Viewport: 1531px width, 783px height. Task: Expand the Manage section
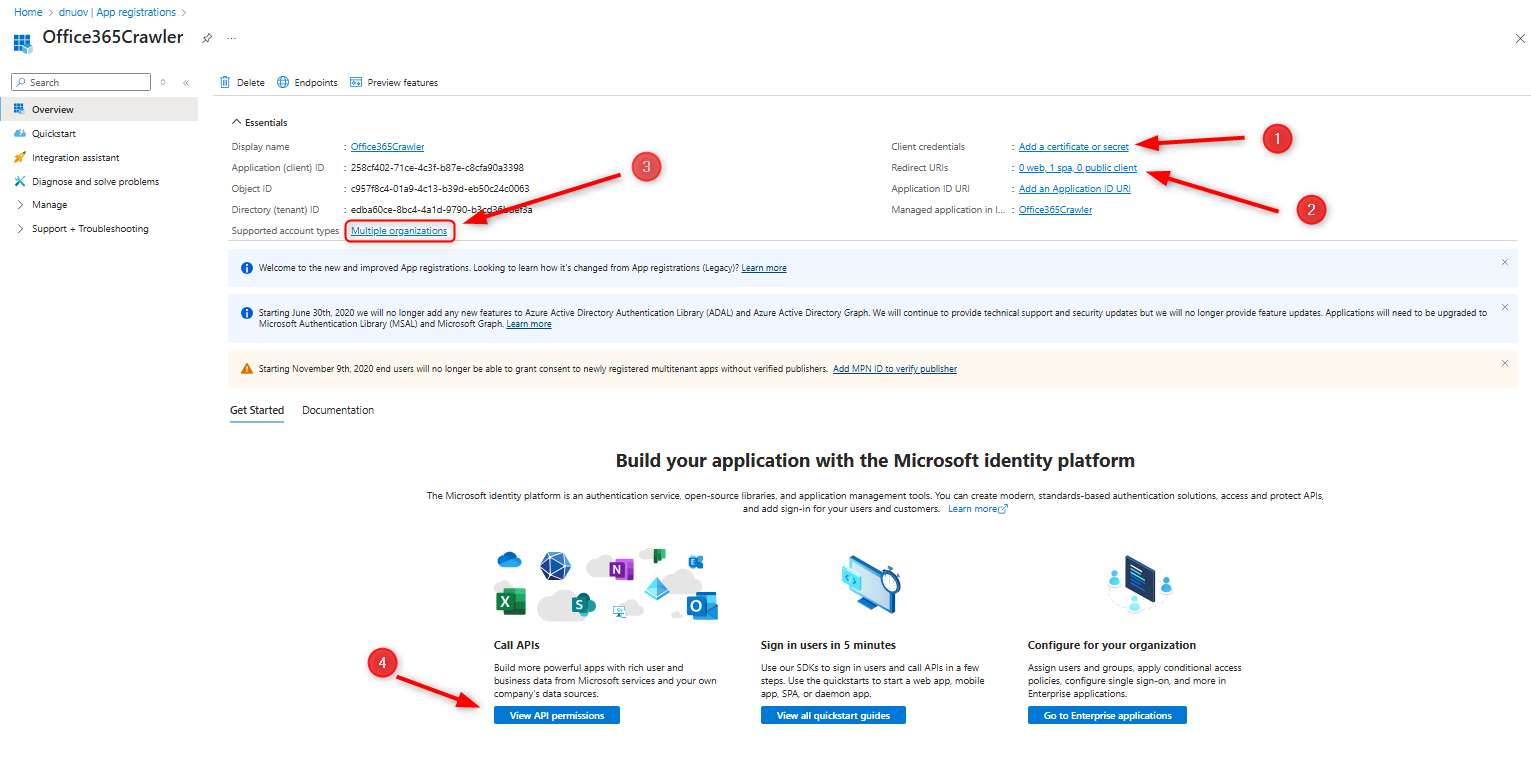click(x=49, y=204)
